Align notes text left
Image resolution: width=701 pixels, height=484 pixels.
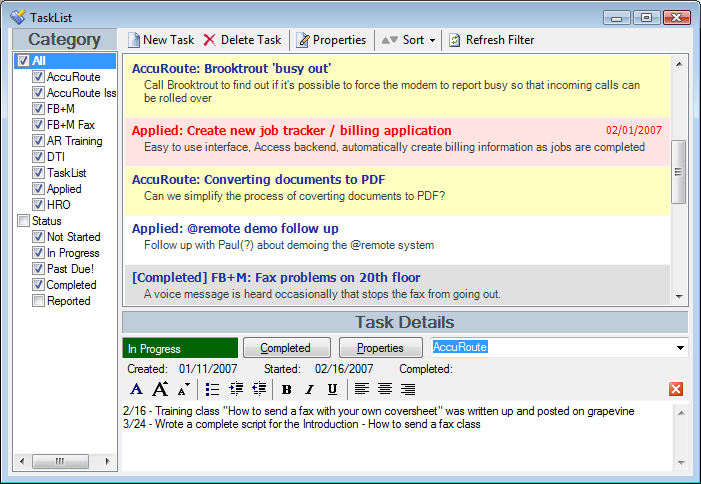[x=362, y=389]
